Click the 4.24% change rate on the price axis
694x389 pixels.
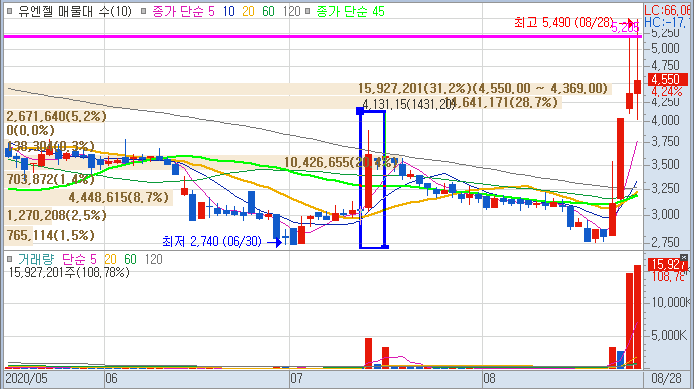pyautogui.click(x=667, y=92)
